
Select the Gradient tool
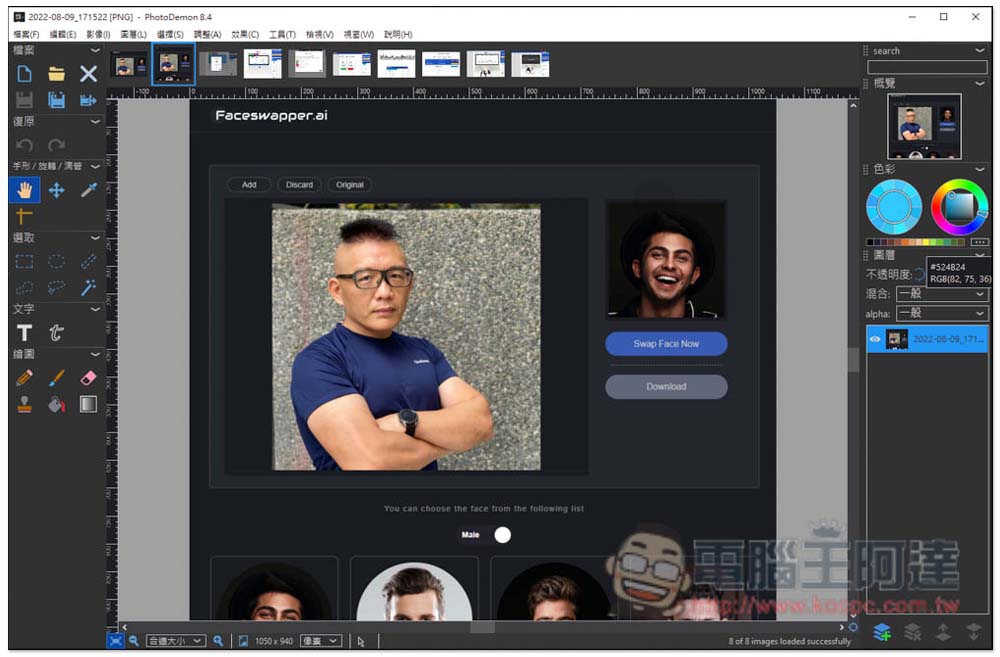(89, 404)
